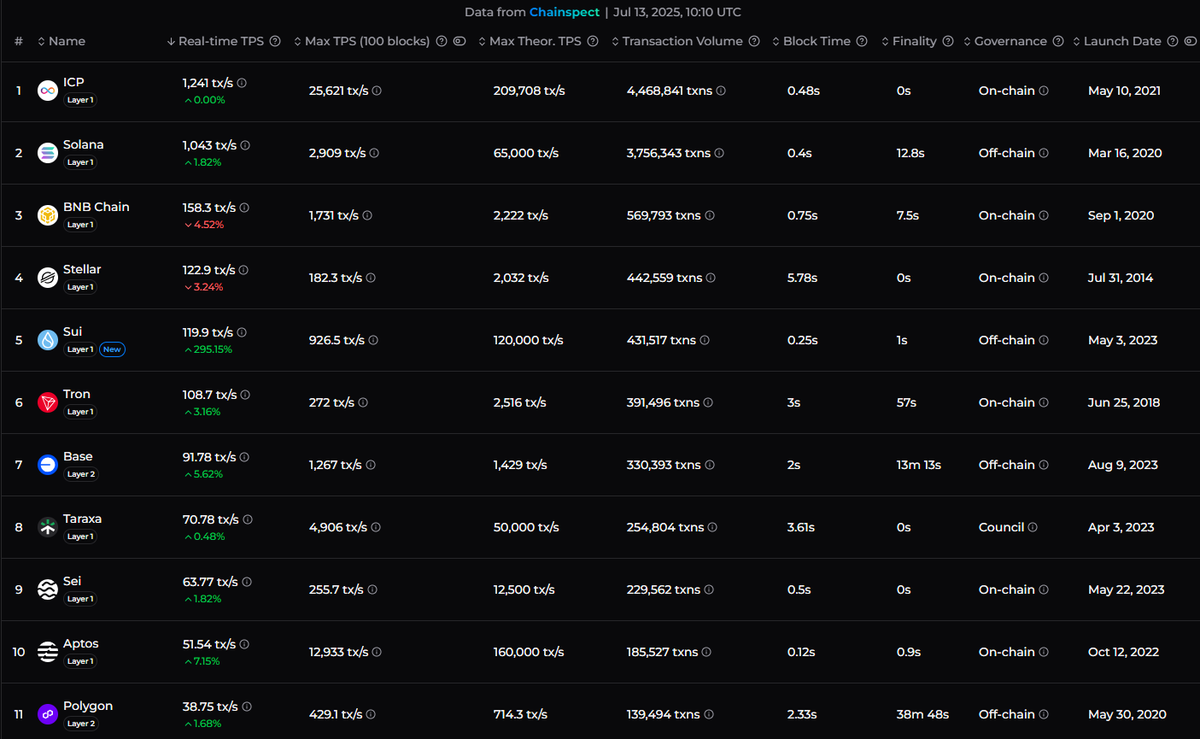Image resolution: width=1200 pixels, height=739 pixels.
Task: Open the ICP chain name link
Action: [x=74, y=82]
